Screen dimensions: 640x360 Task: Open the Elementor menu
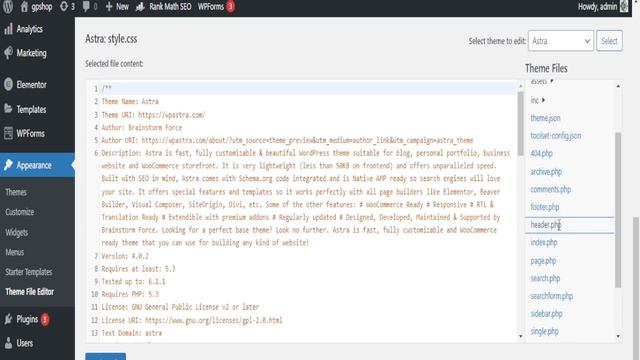31,84
